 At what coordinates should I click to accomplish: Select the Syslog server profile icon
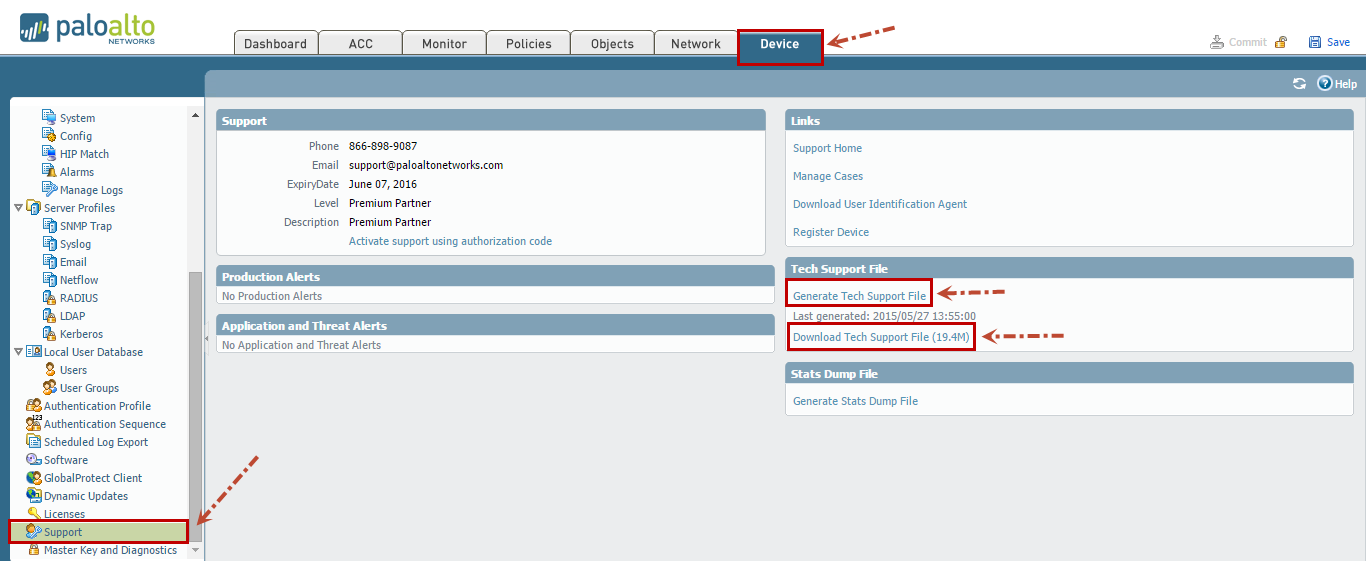point(50,244)
